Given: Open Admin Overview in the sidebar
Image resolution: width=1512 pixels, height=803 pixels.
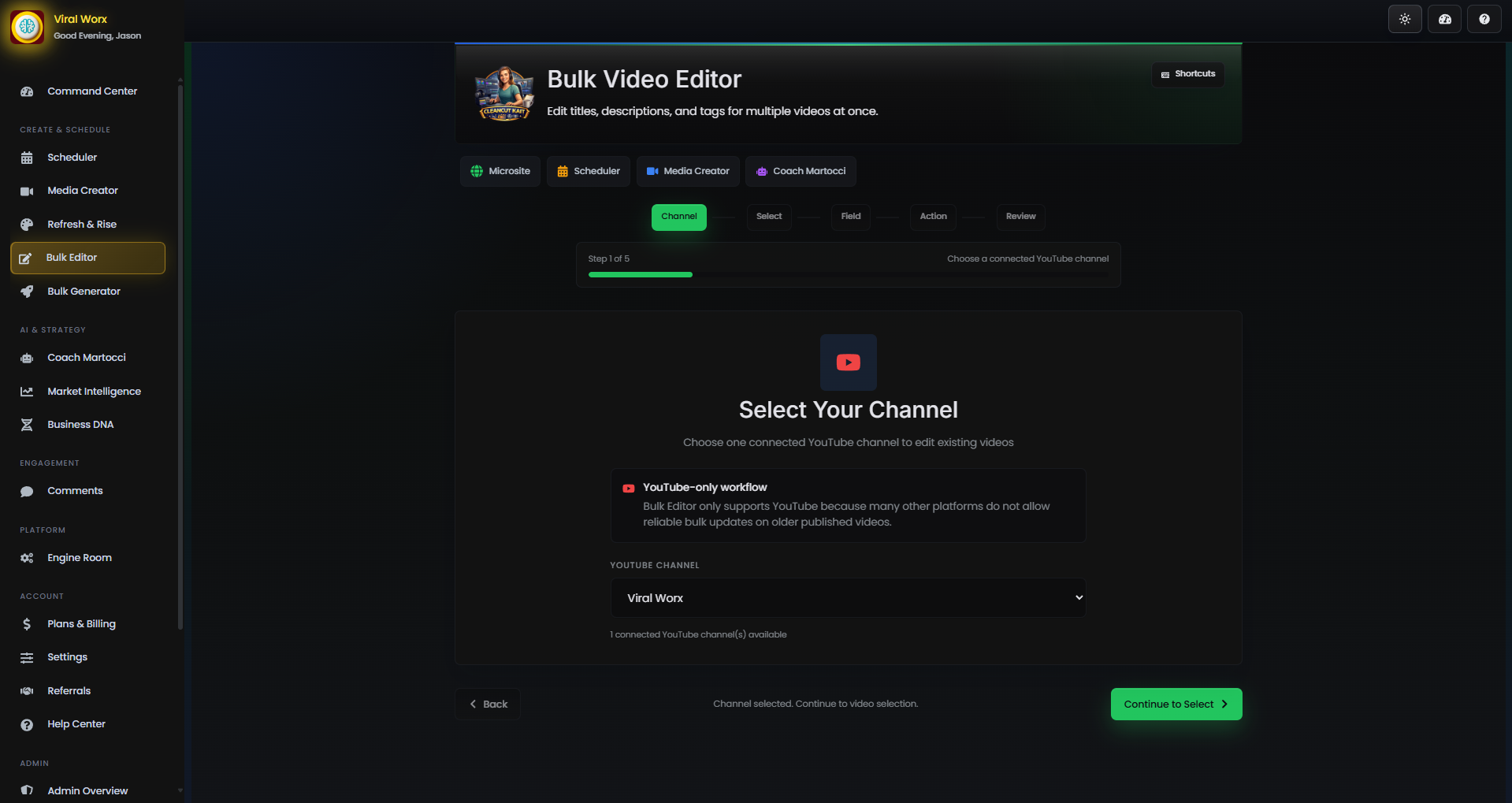Looking at the screenshot, I should (x=88, y=790).
